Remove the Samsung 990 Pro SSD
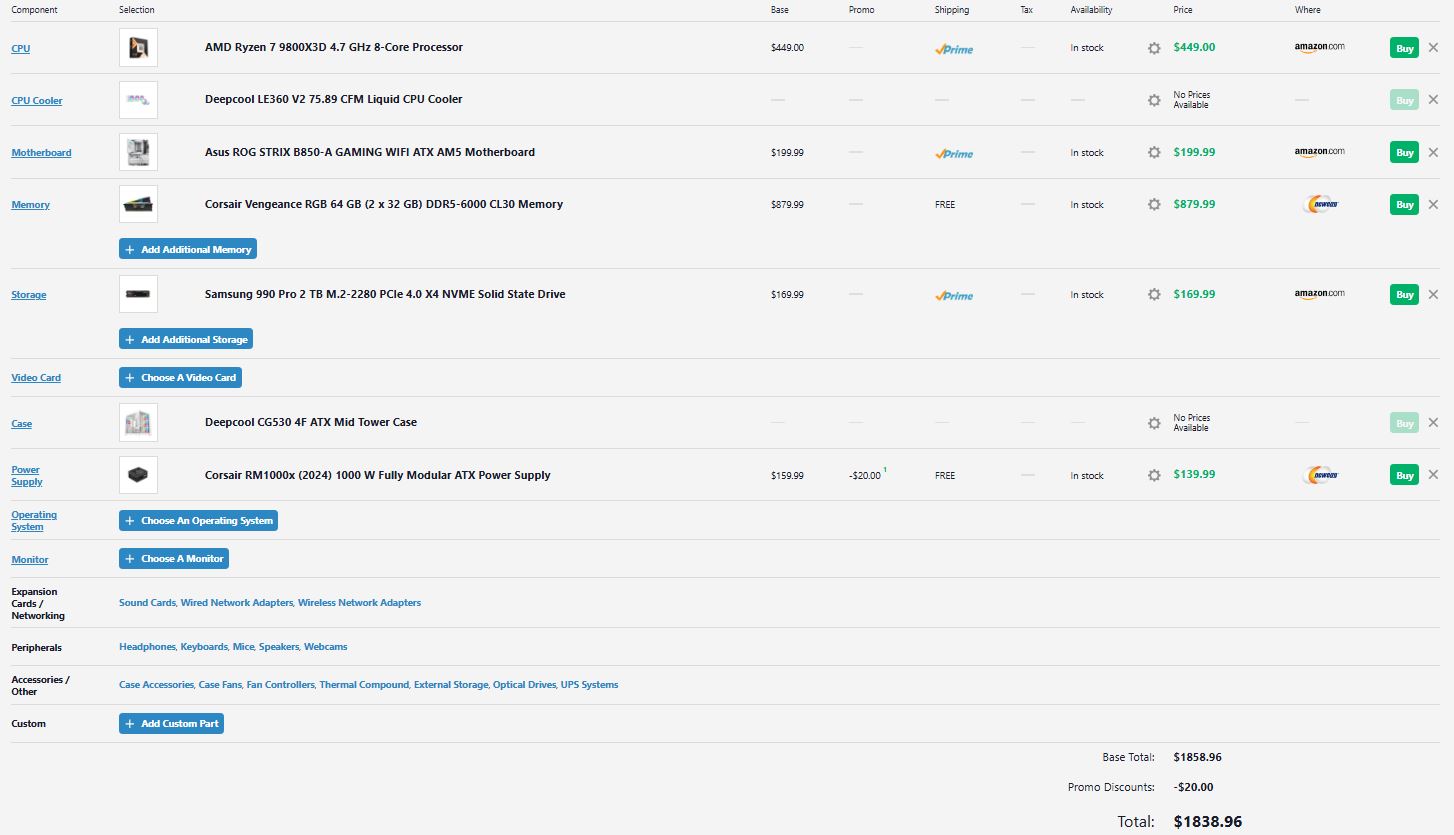1454x835 pixels. tap(1433, 294)
